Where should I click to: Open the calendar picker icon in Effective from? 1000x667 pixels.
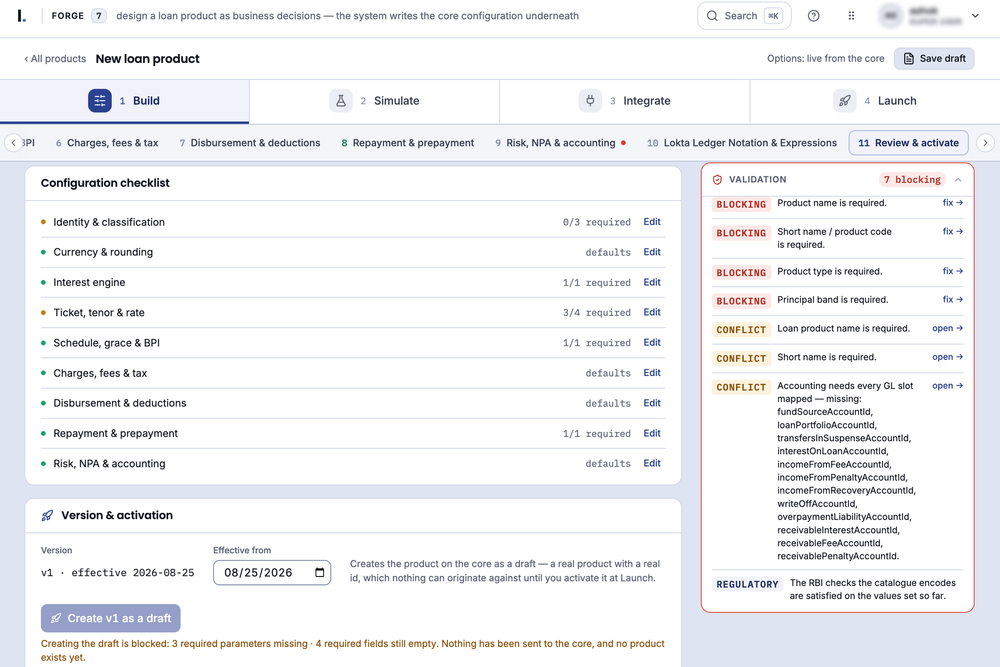320,573
